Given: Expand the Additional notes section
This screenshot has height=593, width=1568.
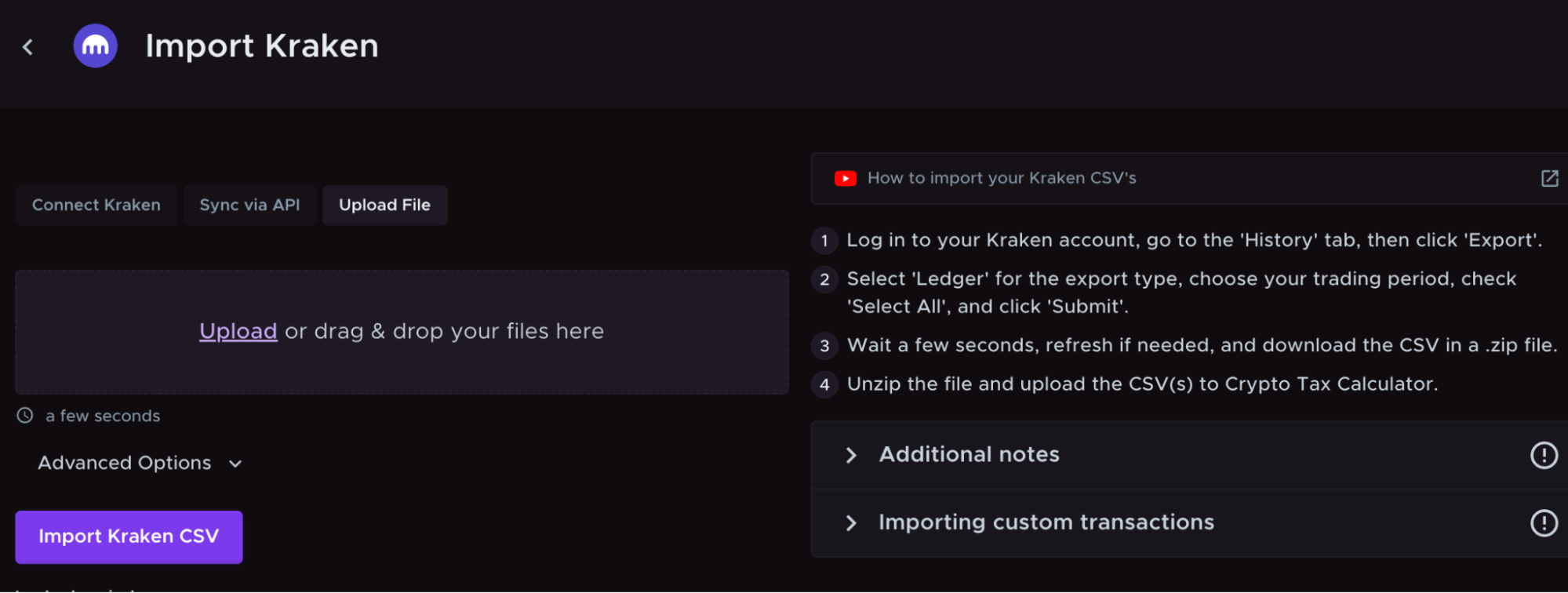Looking at the screenshot, I should point(969,454).
